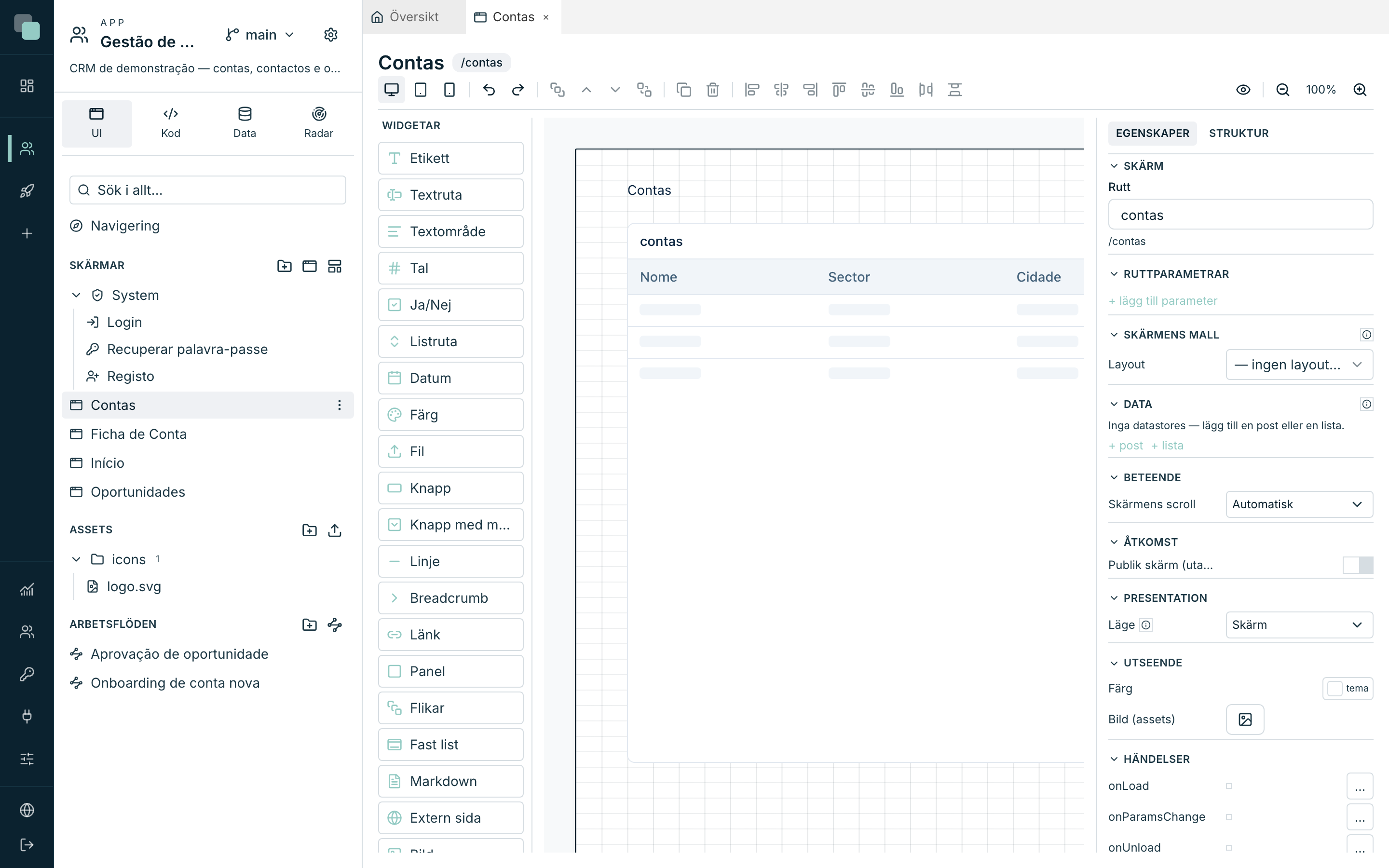The image size is (1389, 868).
Task: Collapse the icons assets folder
Action: 76,559
